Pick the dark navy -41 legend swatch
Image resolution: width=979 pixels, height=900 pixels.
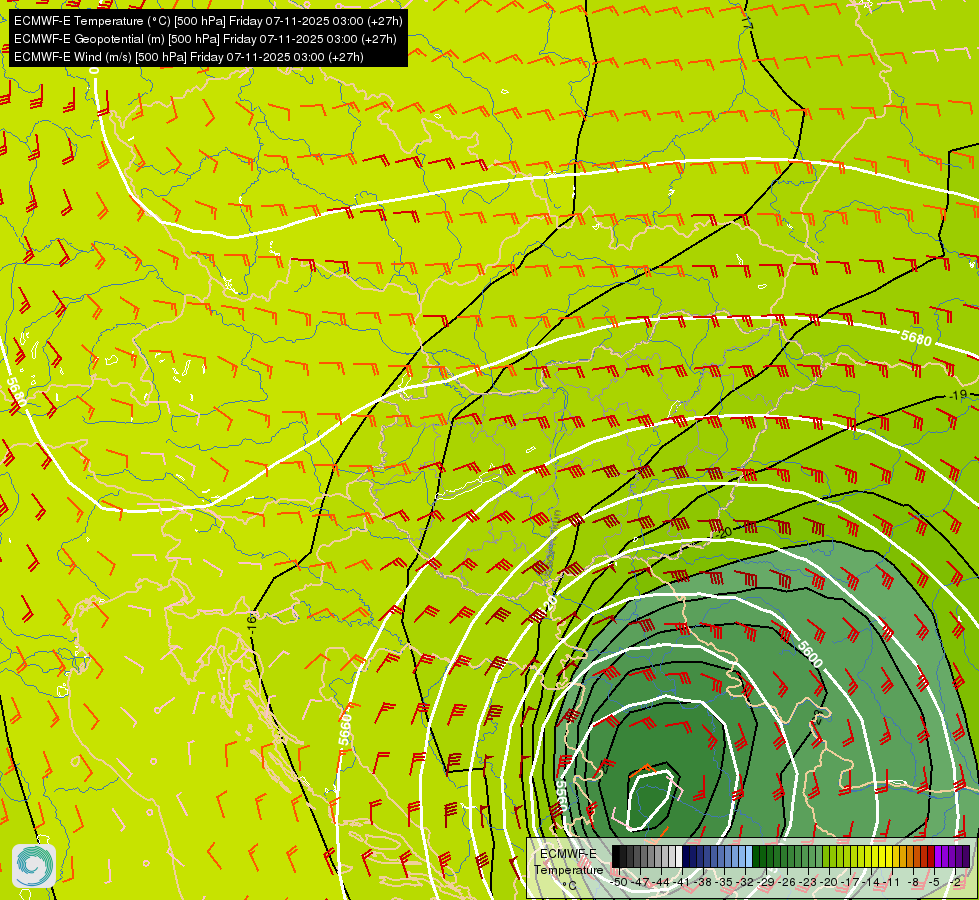(686, 856)
